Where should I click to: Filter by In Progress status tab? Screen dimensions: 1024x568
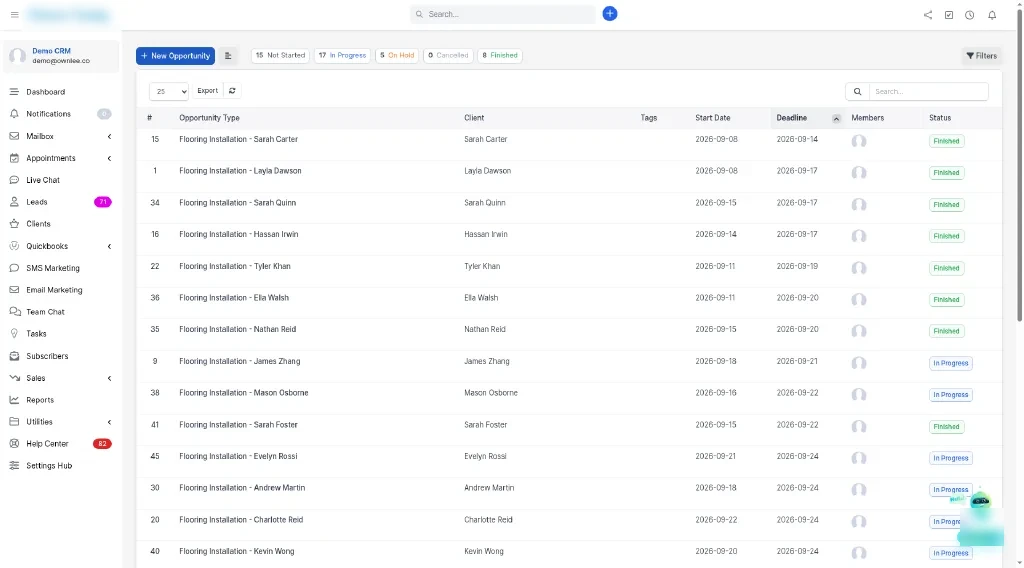click(342, 55)
